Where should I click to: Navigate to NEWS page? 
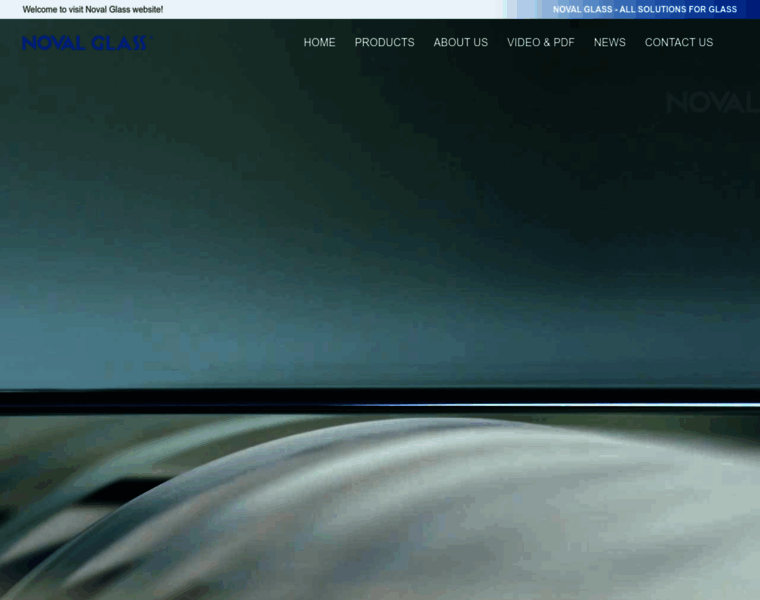tap(609, 43)
